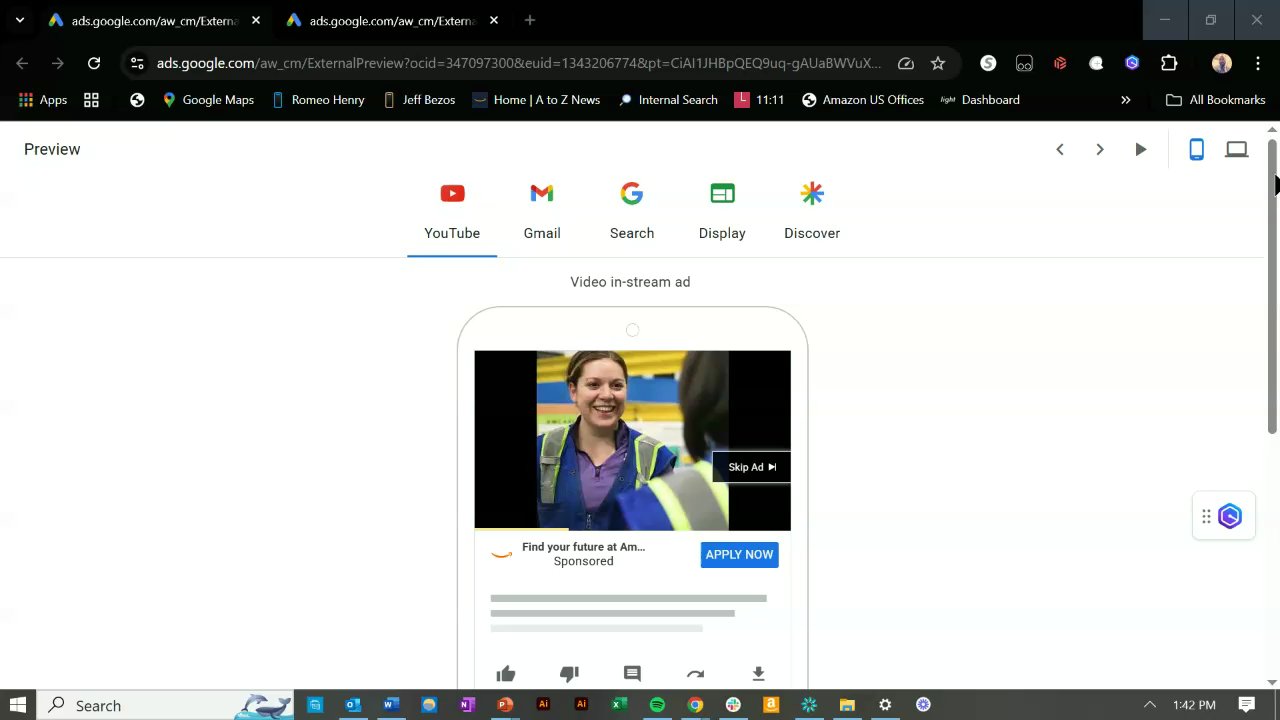Switch to the Gmail preview tab
This screenshot has width=1280, height=720.
pos(542,212)
